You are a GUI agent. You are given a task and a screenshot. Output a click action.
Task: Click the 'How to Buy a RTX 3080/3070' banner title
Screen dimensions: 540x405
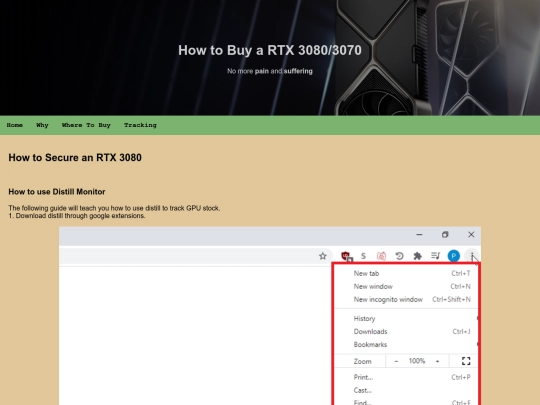(270, 50)
